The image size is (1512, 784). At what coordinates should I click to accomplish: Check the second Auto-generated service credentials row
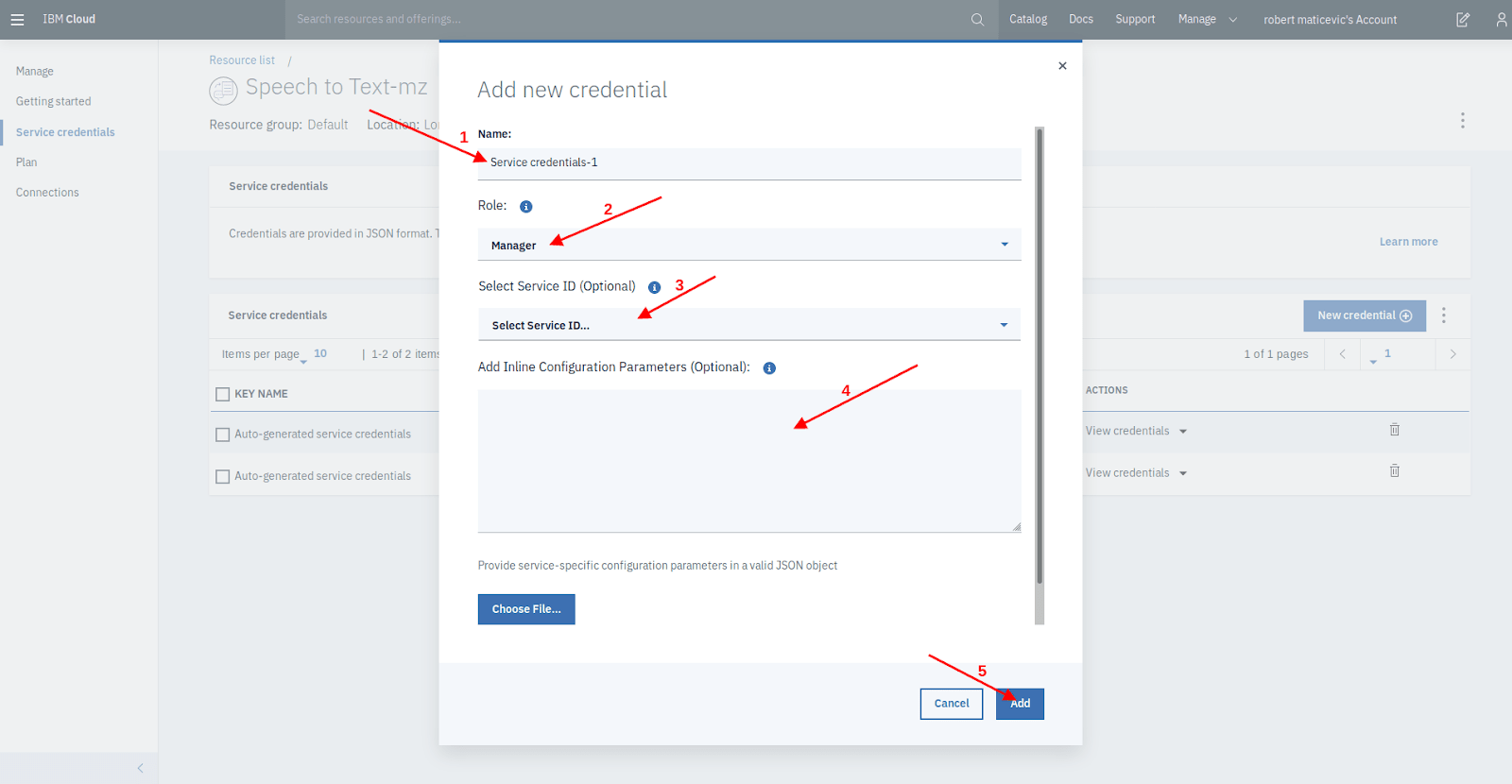coord(223,476)
